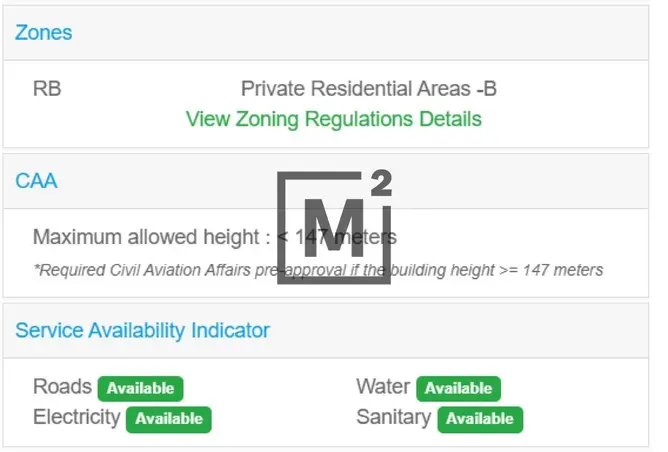668x452 pixels.
Task: Click the Electricity Available badge
Action: [x=169, y=419]
